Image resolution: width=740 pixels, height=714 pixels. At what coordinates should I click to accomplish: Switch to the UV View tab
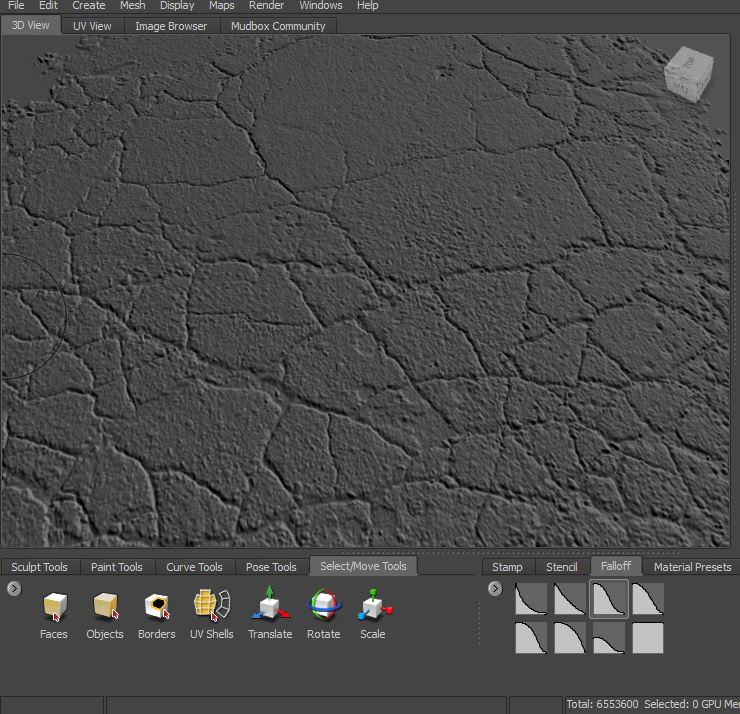tap(92, 26)
